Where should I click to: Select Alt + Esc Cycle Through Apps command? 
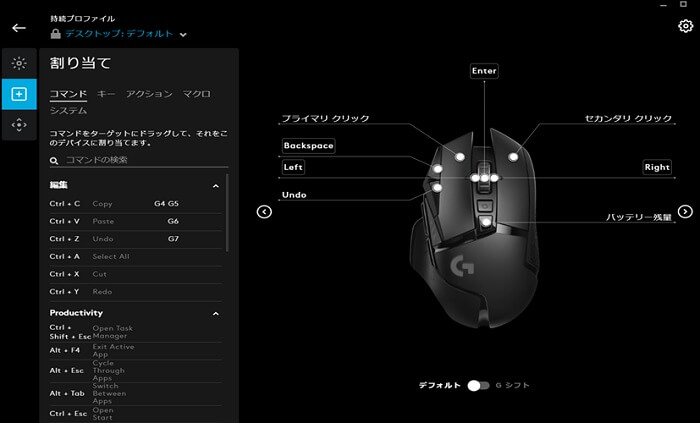coord(136,371)
